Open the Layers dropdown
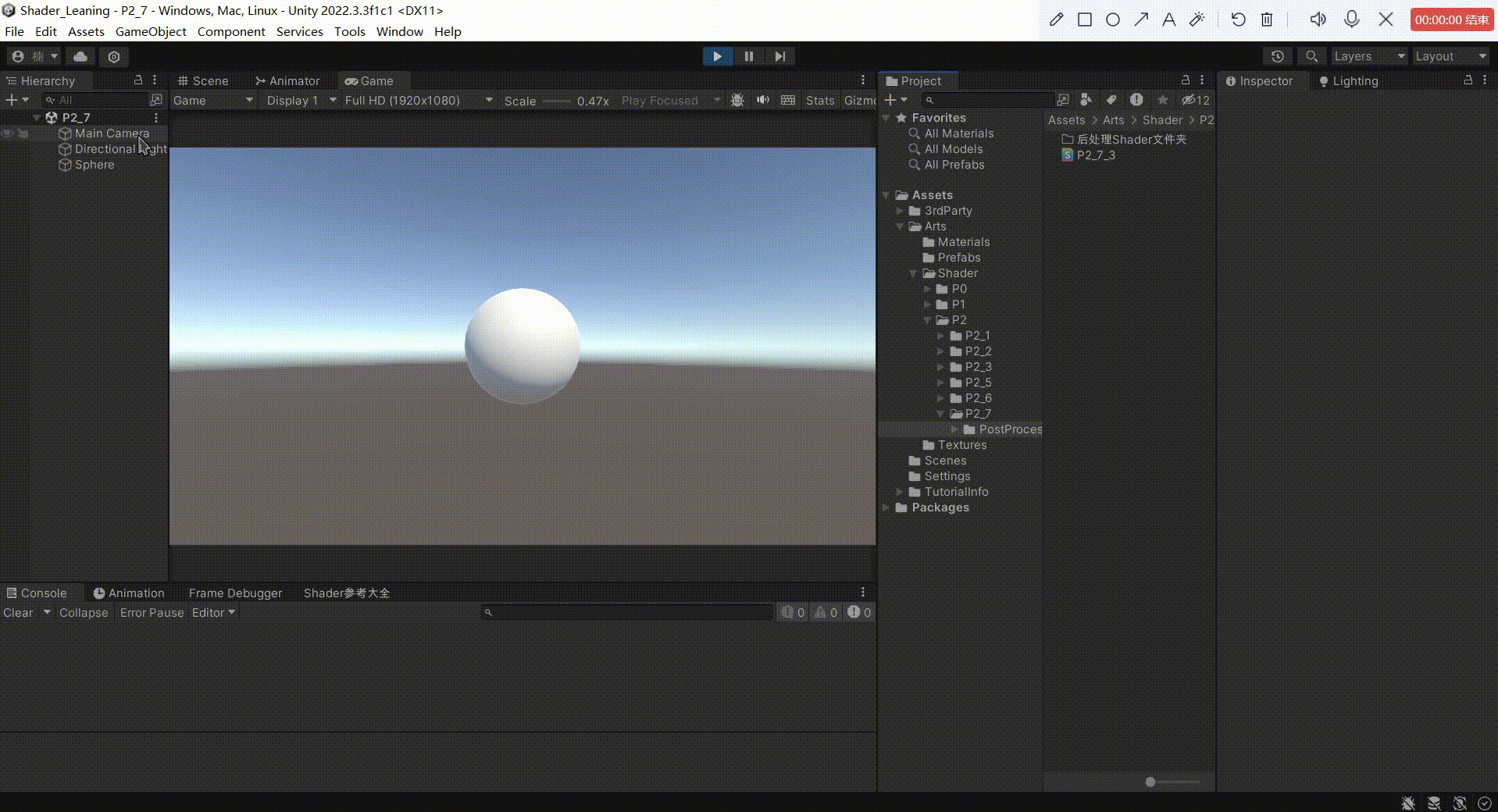Screen dimensions: 1498x812 click(1368, 56)
